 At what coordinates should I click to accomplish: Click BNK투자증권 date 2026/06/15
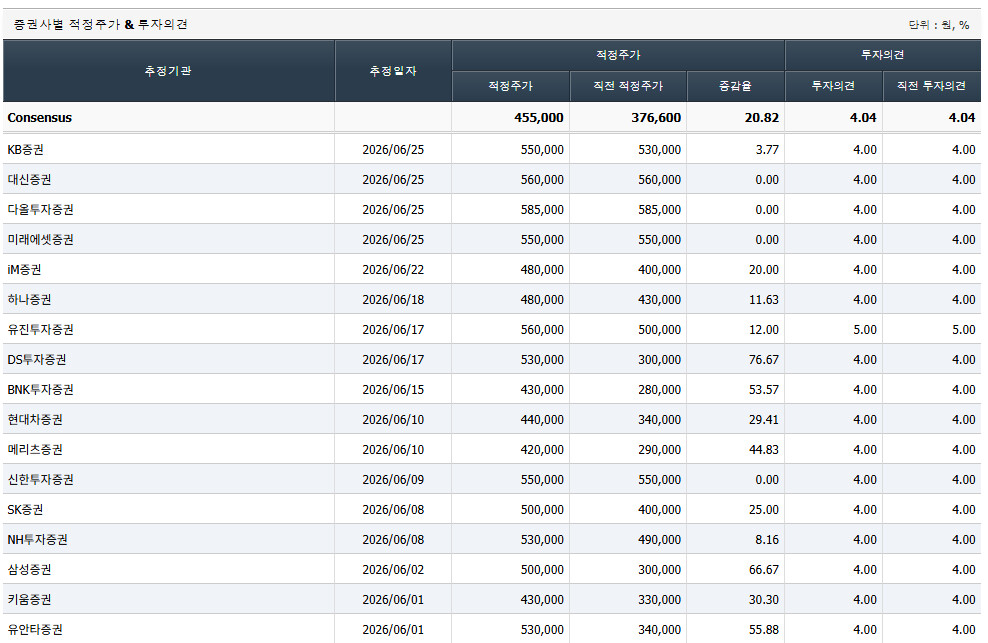393,390
